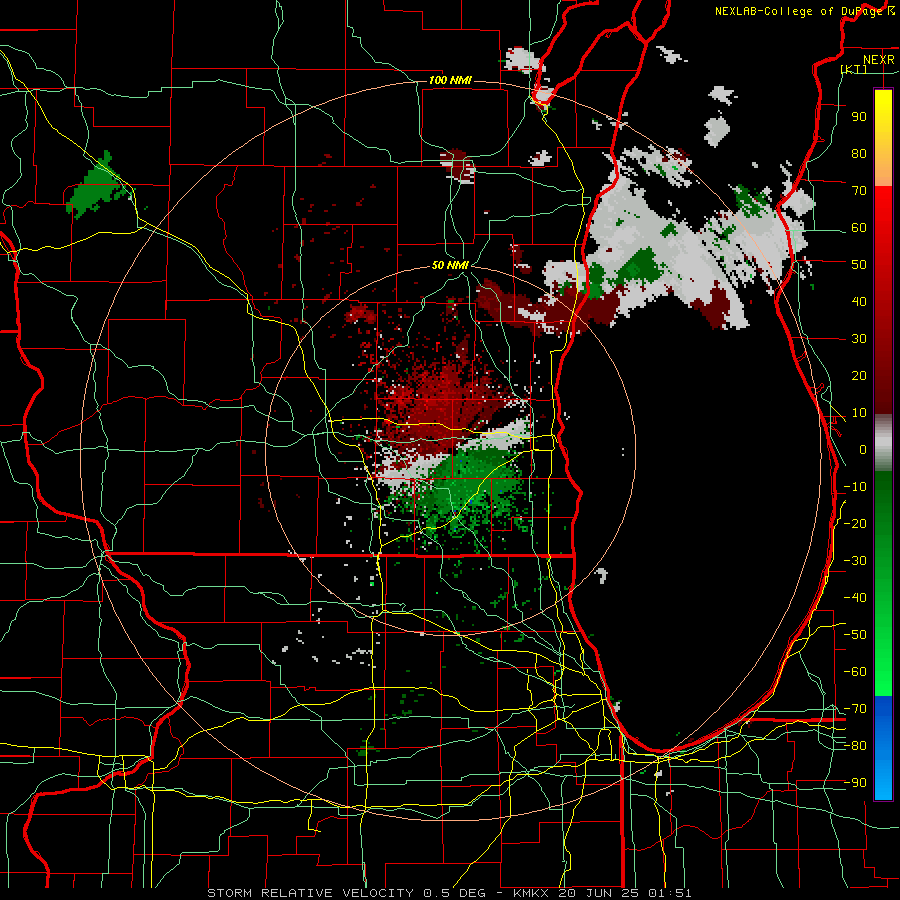Viewport: 900px width, 900px height.
Task: Select the 80 value on velocity scale
Action: (859, 154)
